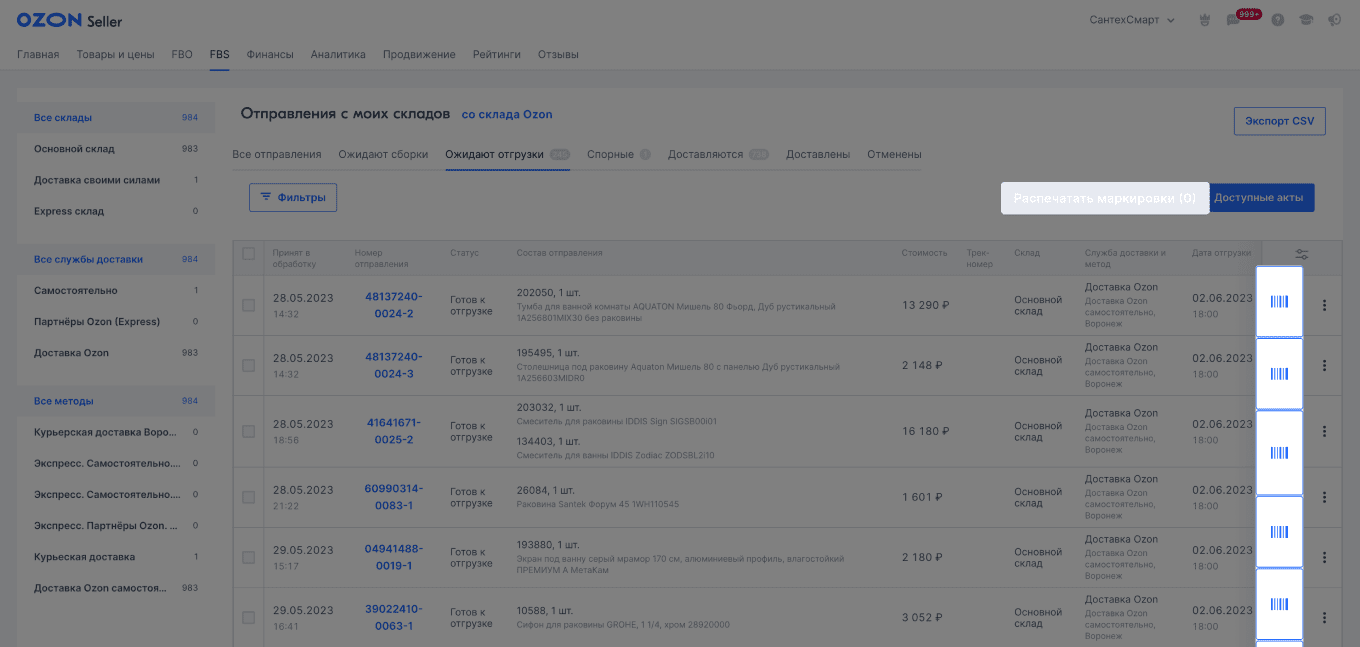Image resolution: width=1360 pixels, height=647 pixels.
Task: Open three-dot menu for shipment 60990314-0083-1
Action: pos(1324,497)
